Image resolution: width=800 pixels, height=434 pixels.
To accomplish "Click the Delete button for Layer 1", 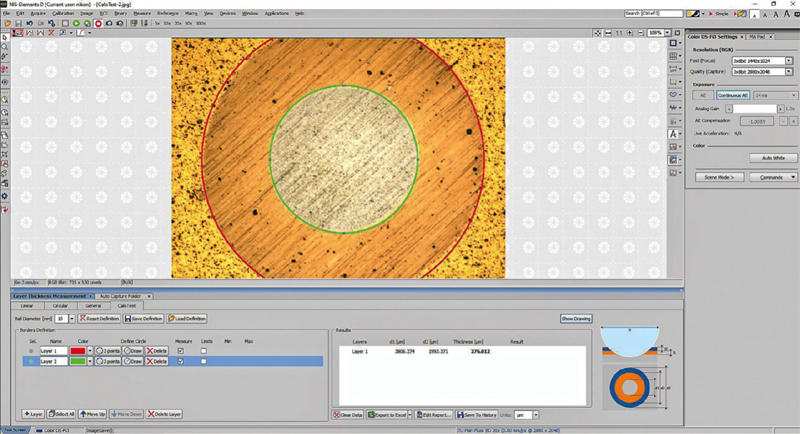I will pos(157,351).
